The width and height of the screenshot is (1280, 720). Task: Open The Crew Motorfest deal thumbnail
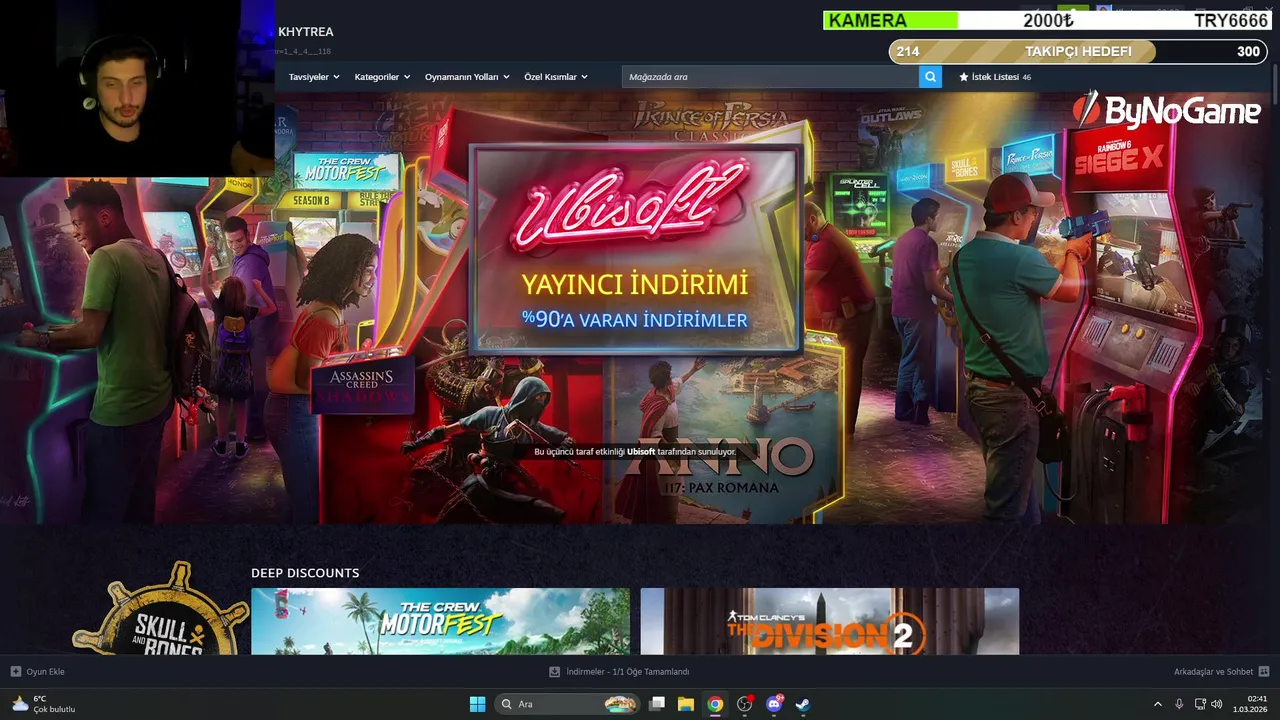click(441, 621)
